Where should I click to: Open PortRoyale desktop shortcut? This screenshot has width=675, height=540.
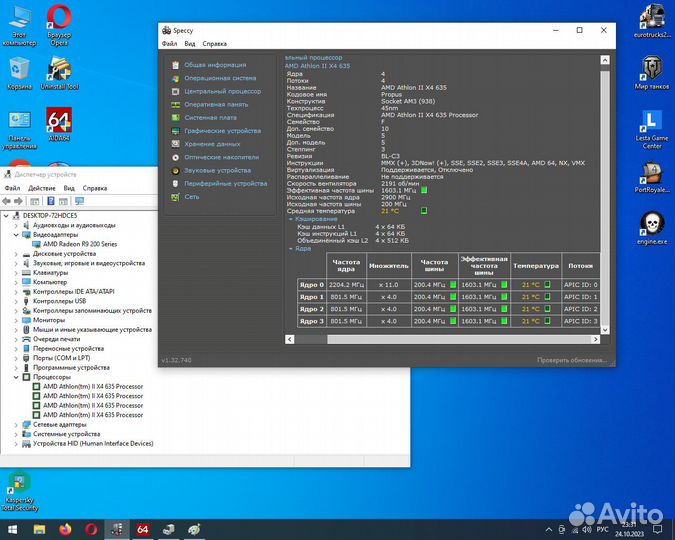pos(652,177)
